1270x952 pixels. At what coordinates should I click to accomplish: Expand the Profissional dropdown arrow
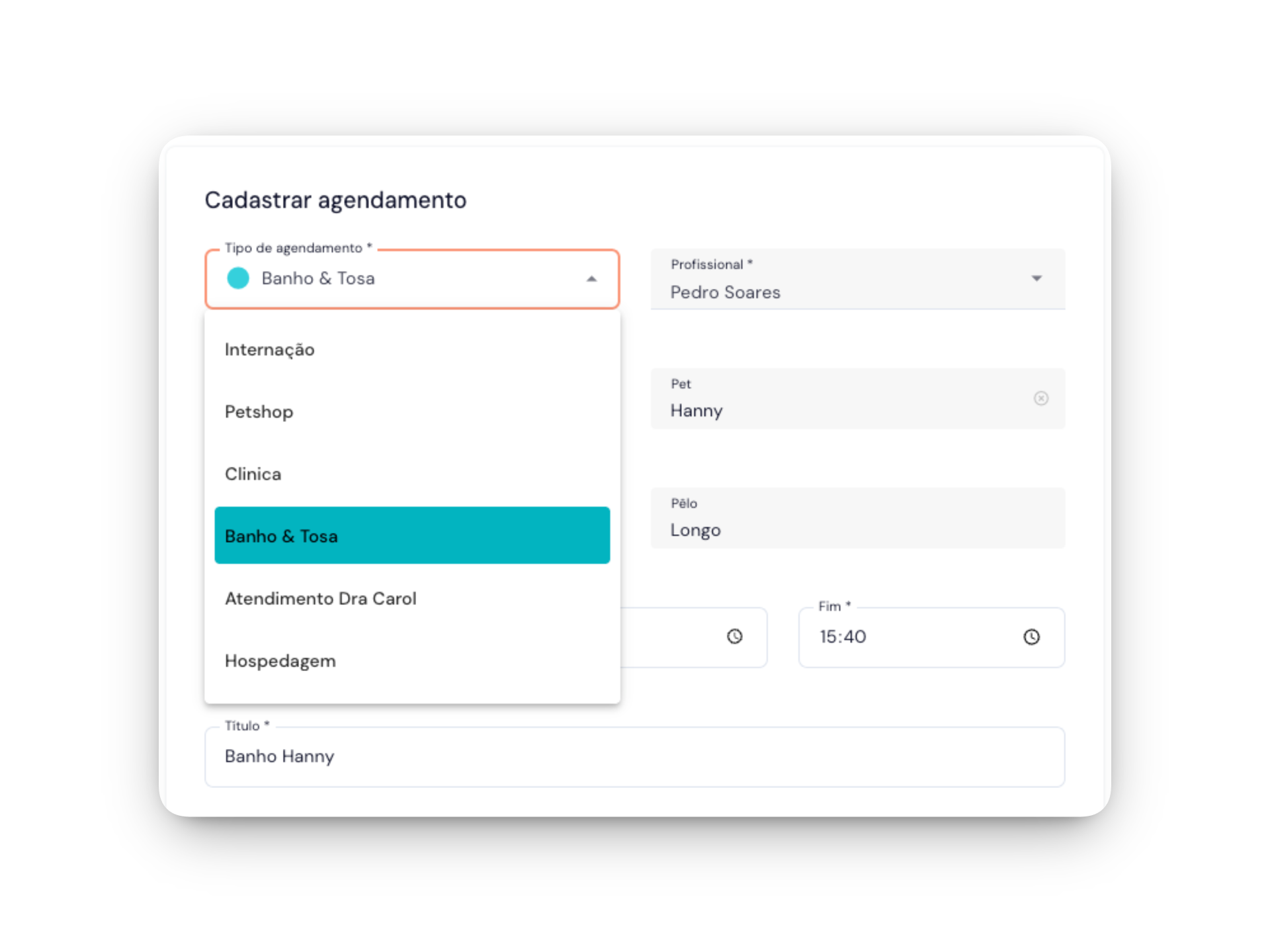click(1037, 278)
